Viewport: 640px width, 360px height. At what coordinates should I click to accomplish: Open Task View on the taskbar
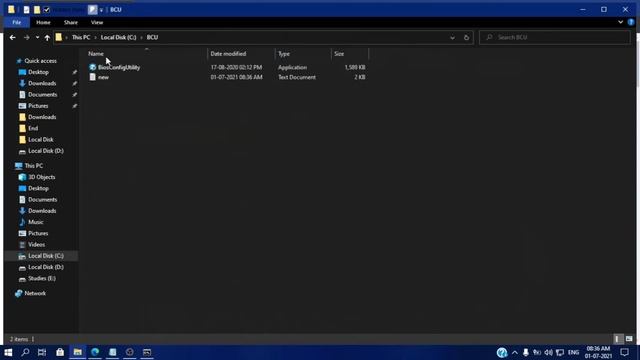pos(42,352)
